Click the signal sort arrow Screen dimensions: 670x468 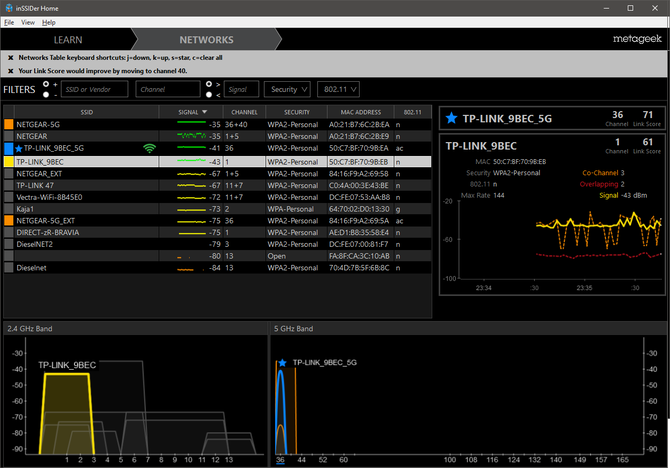(x=204, y=112)
